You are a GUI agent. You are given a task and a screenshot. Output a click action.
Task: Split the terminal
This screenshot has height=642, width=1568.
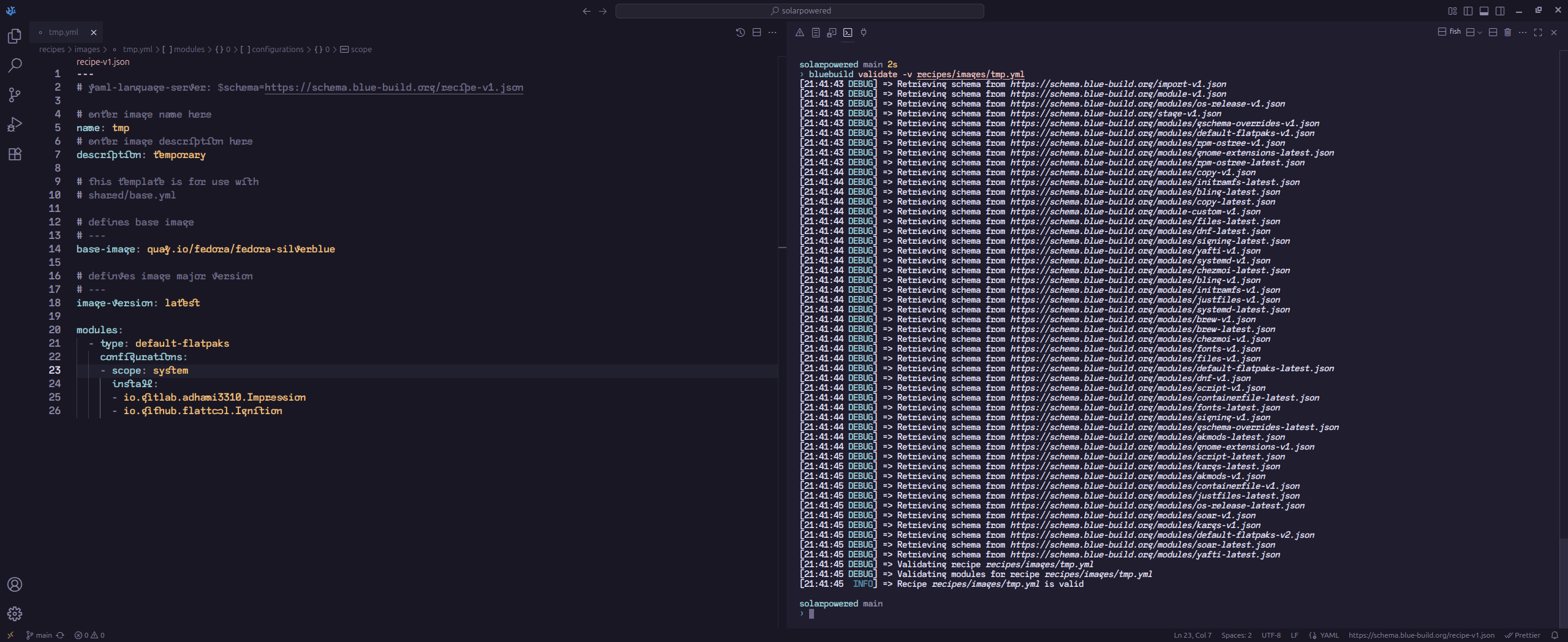tap(1493, 32)
